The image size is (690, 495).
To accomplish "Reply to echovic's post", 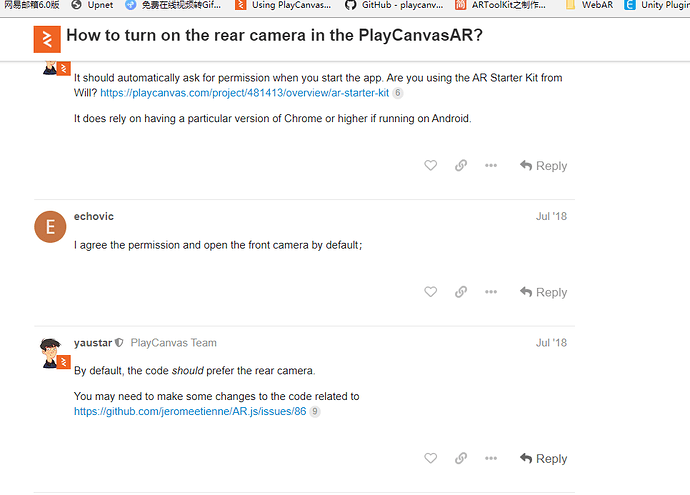I will [x=543, y=292].
